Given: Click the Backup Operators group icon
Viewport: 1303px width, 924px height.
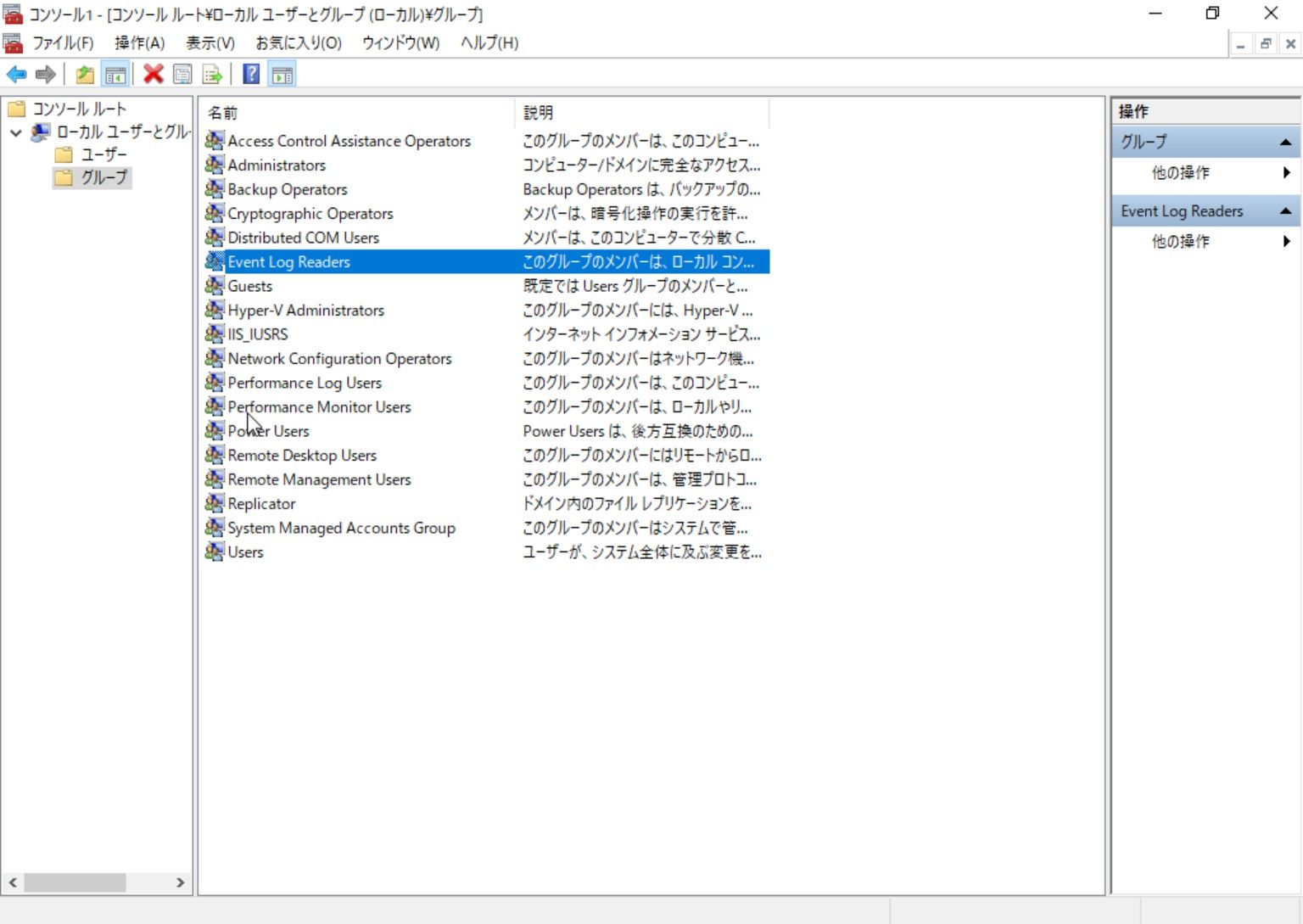Looking at the screenshot, I should pyautogui.click(x=215, y=189).
